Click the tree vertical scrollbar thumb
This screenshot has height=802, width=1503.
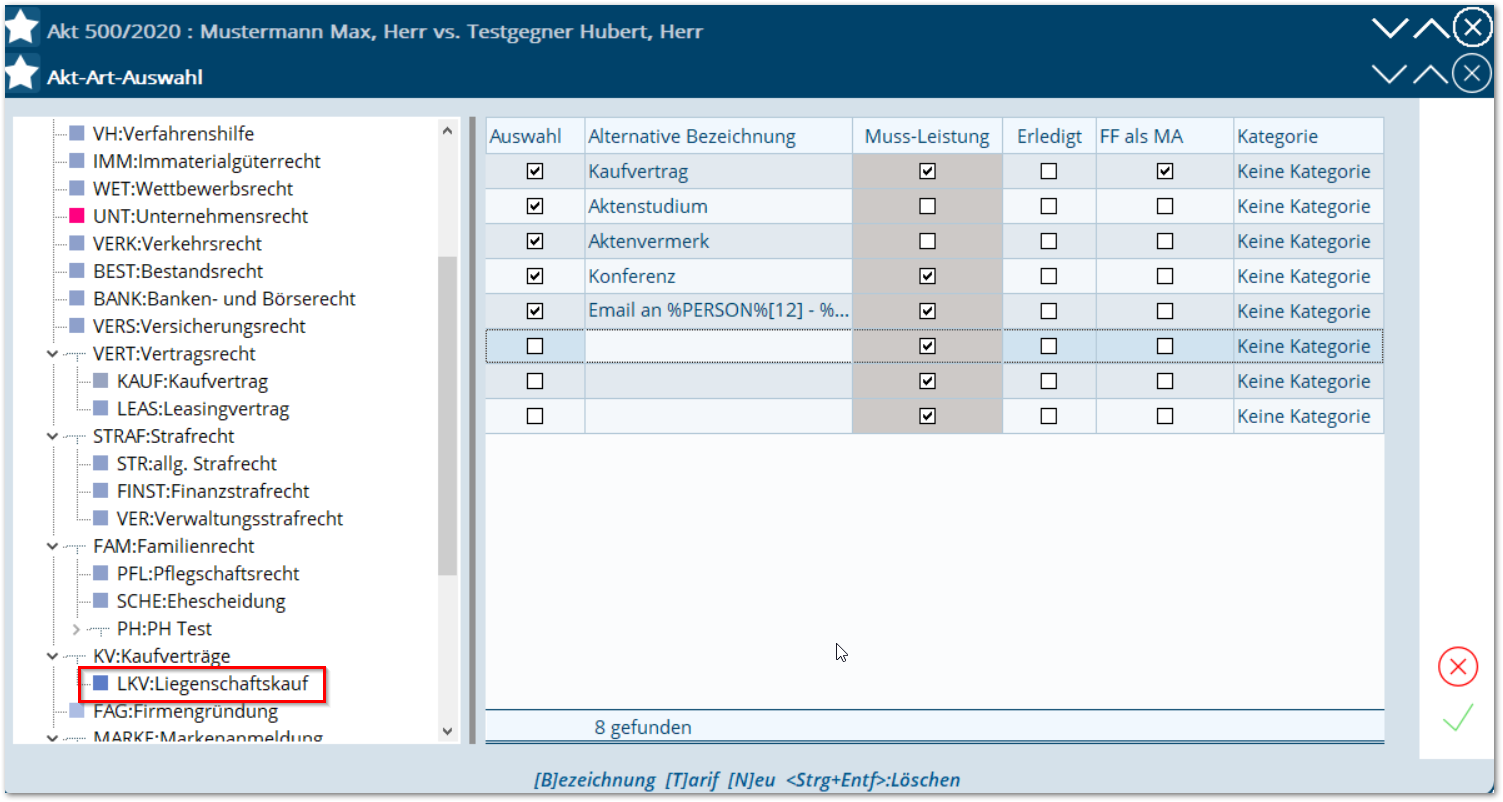pos(447,415)
